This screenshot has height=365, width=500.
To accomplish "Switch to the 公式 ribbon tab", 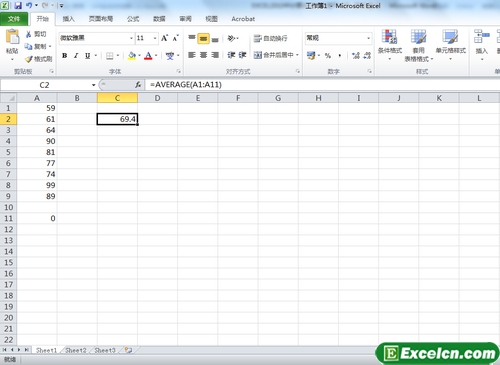I will coord(133,19).
